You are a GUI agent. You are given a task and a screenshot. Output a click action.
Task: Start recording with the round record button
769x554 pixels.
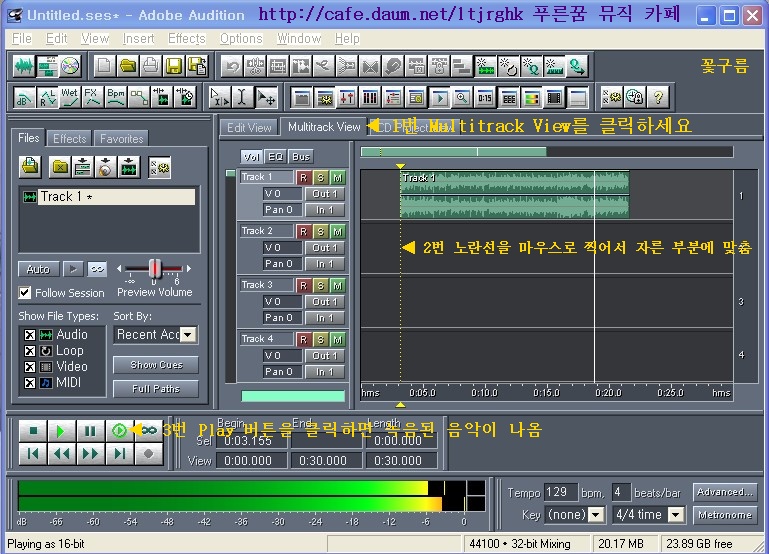tap(148, 454)
